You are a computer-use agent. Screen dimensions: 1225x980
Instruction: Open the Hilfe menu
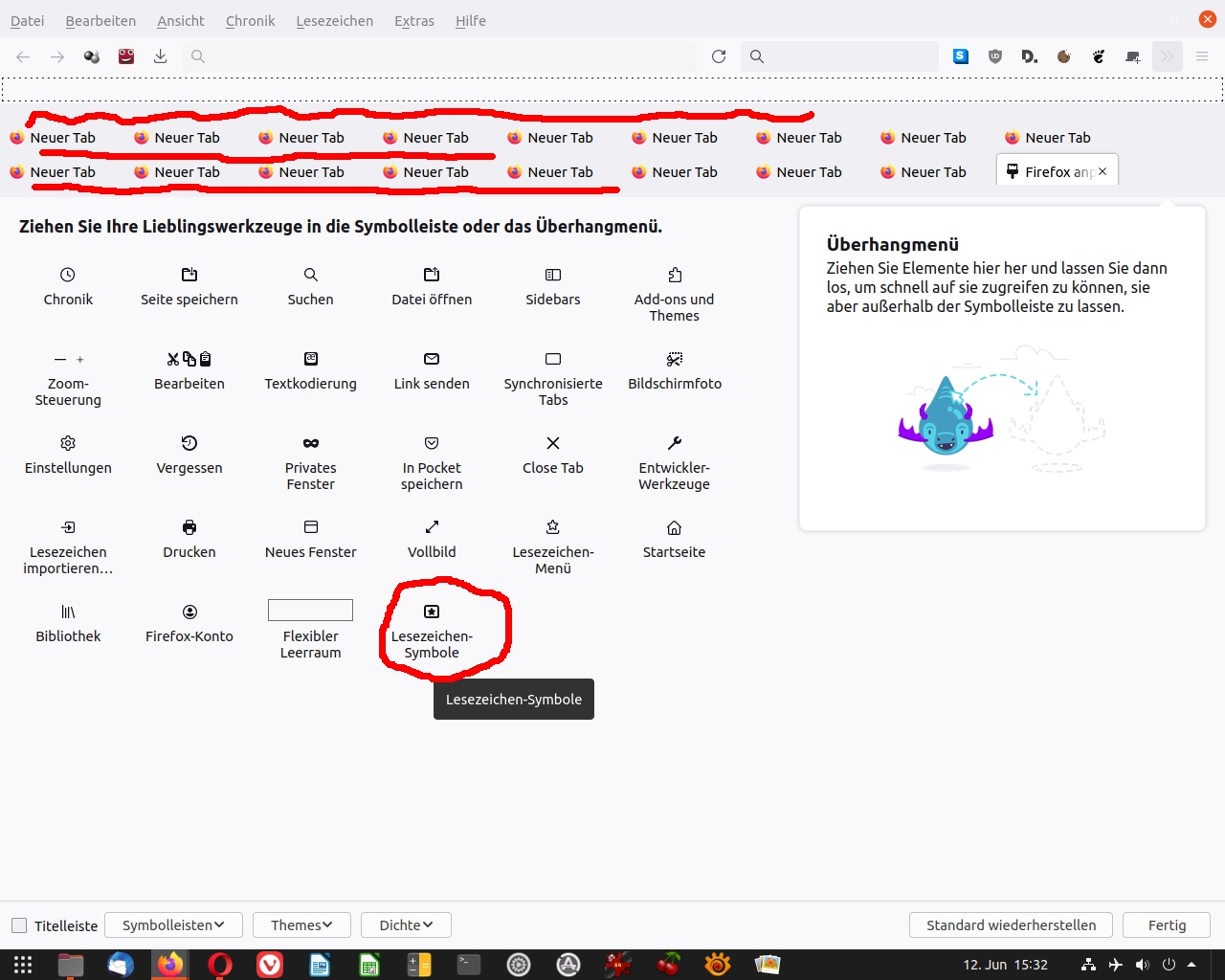pos(471,20)
